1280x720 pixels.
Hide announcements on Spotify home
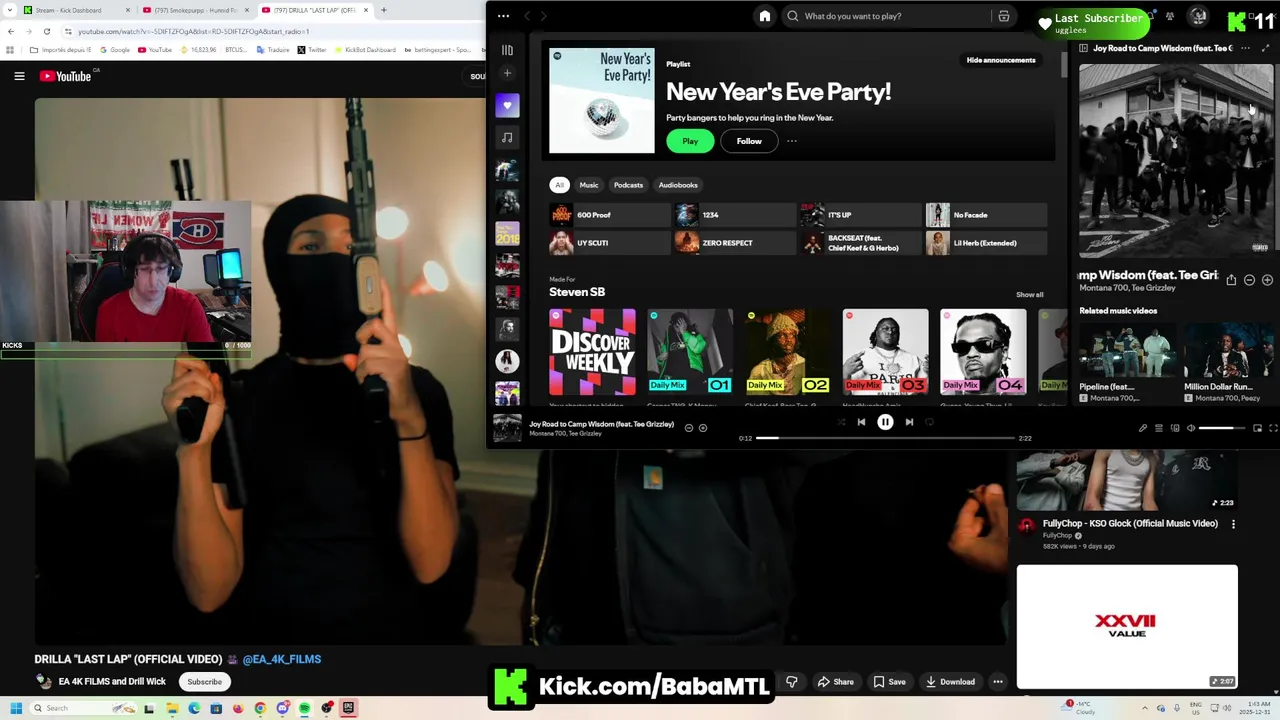point(1001,60)
